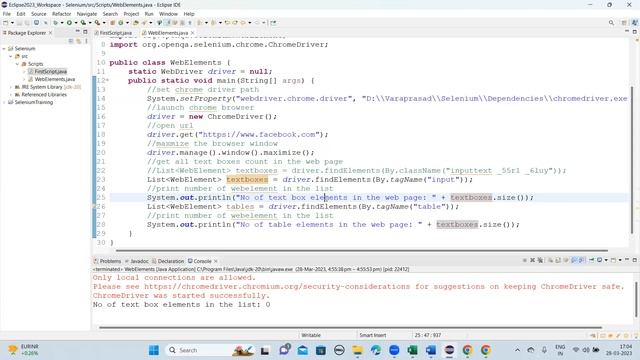Image resolution: width=640 pixels, height=360 pixels.
Task: Expand the JRE System Library node
Action: point(11,87)
